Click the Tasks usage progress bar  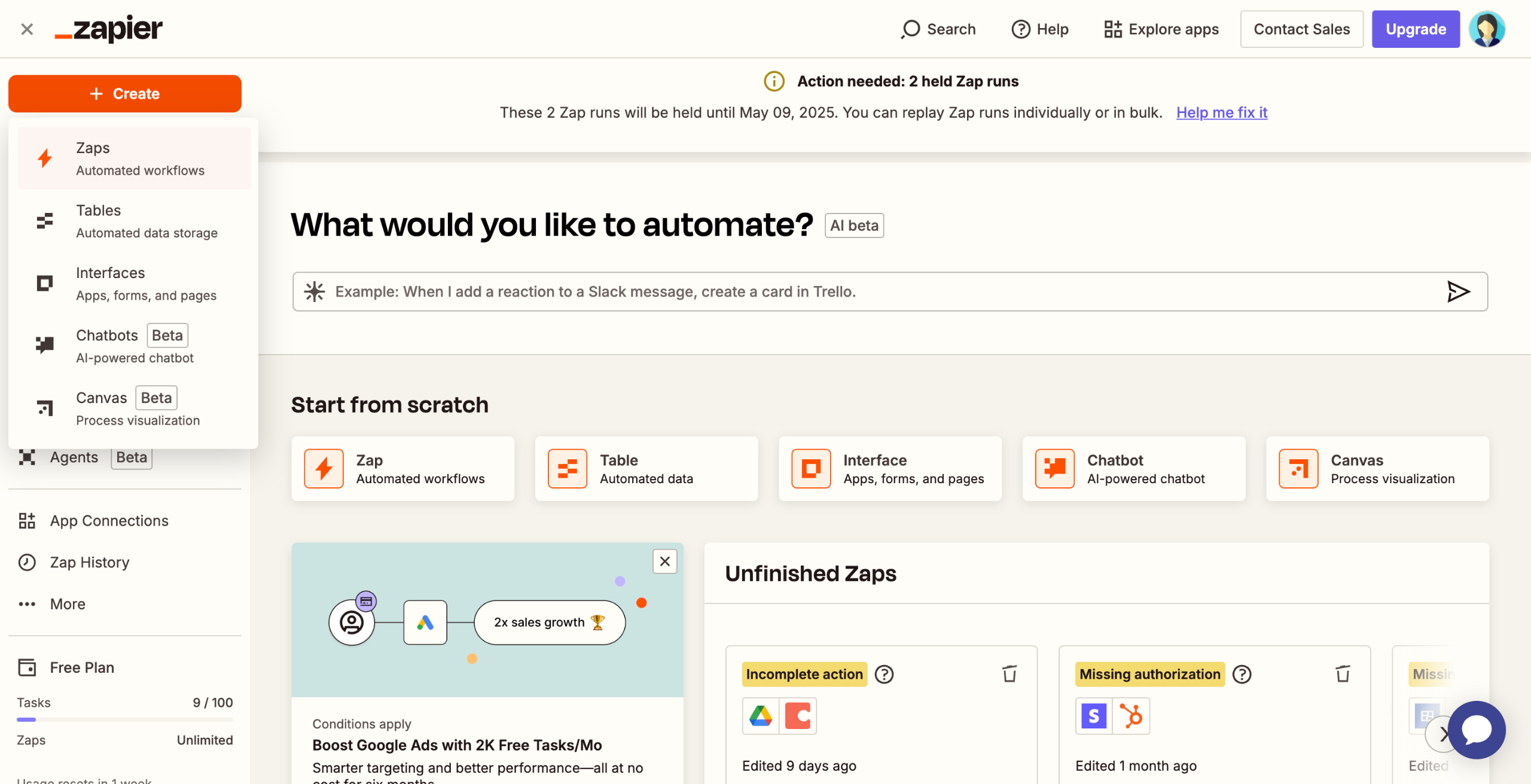[x=125, y=719]
